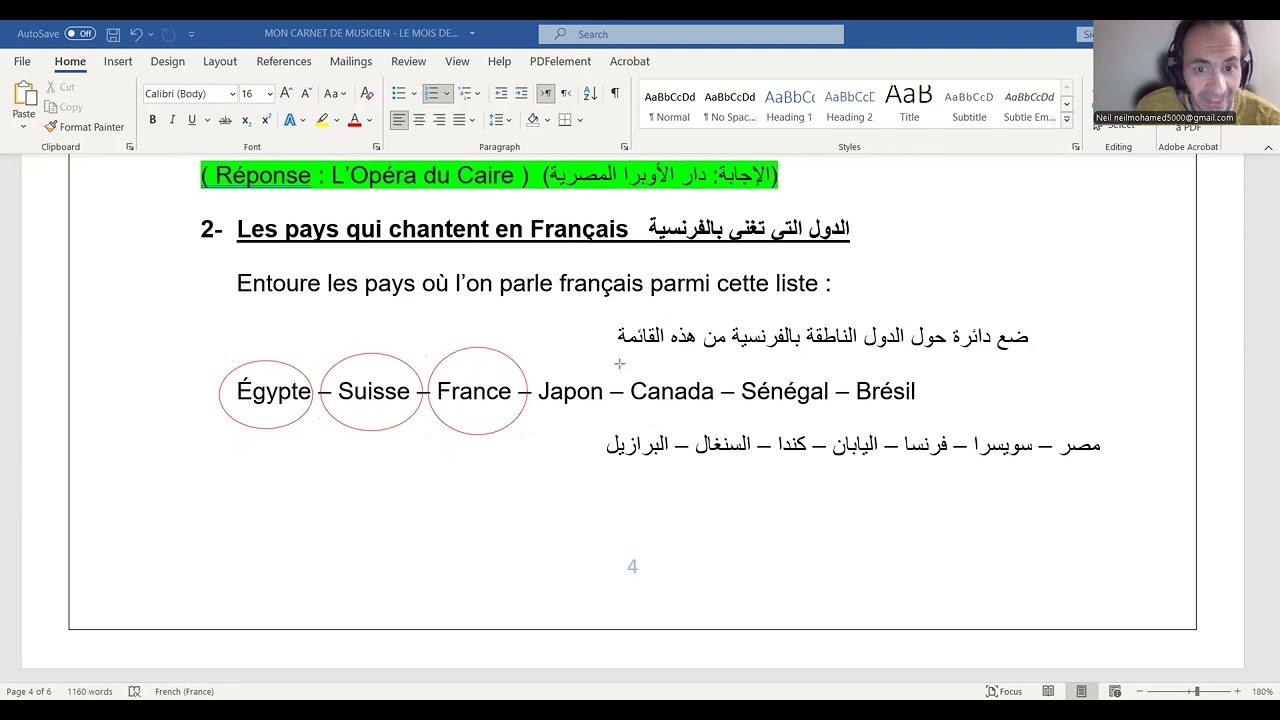Switch to the Insert tab
This screenshot has width=1280, height=720.
point(118,61)
